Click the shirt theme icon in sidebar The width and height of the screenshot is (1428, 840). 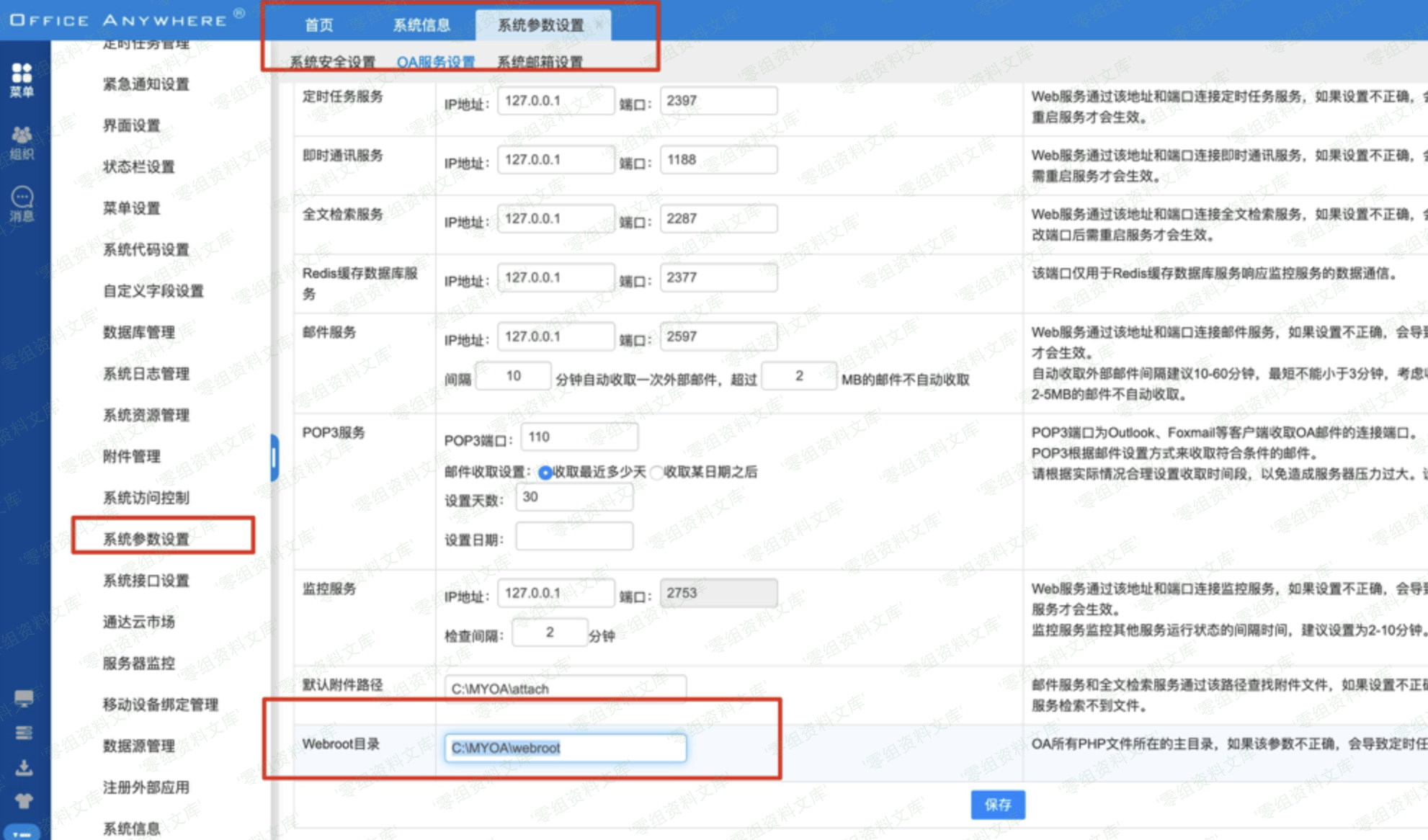click(x=24, y=800)
